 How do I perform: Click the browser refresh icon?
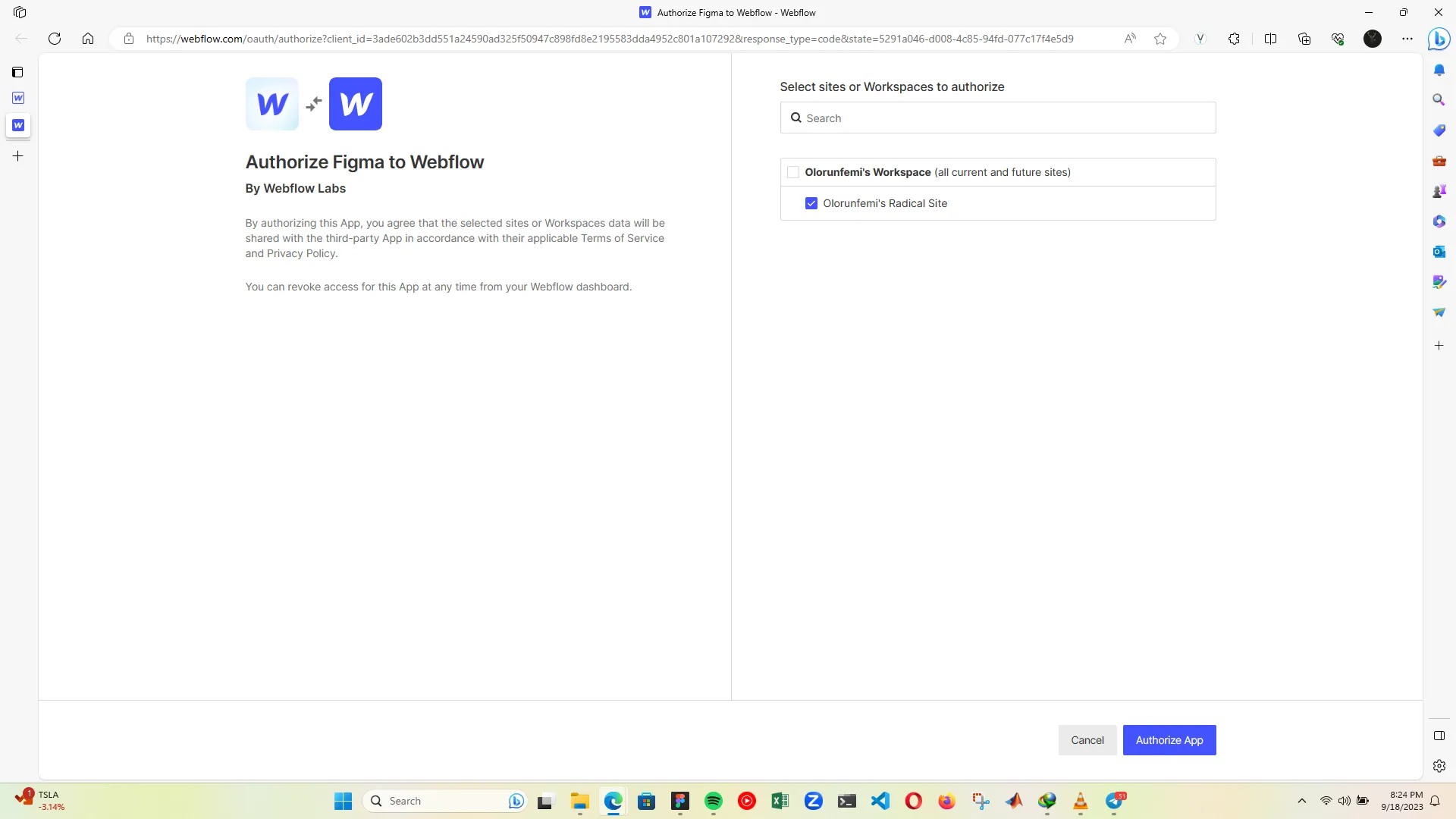[x=55, y=39]
